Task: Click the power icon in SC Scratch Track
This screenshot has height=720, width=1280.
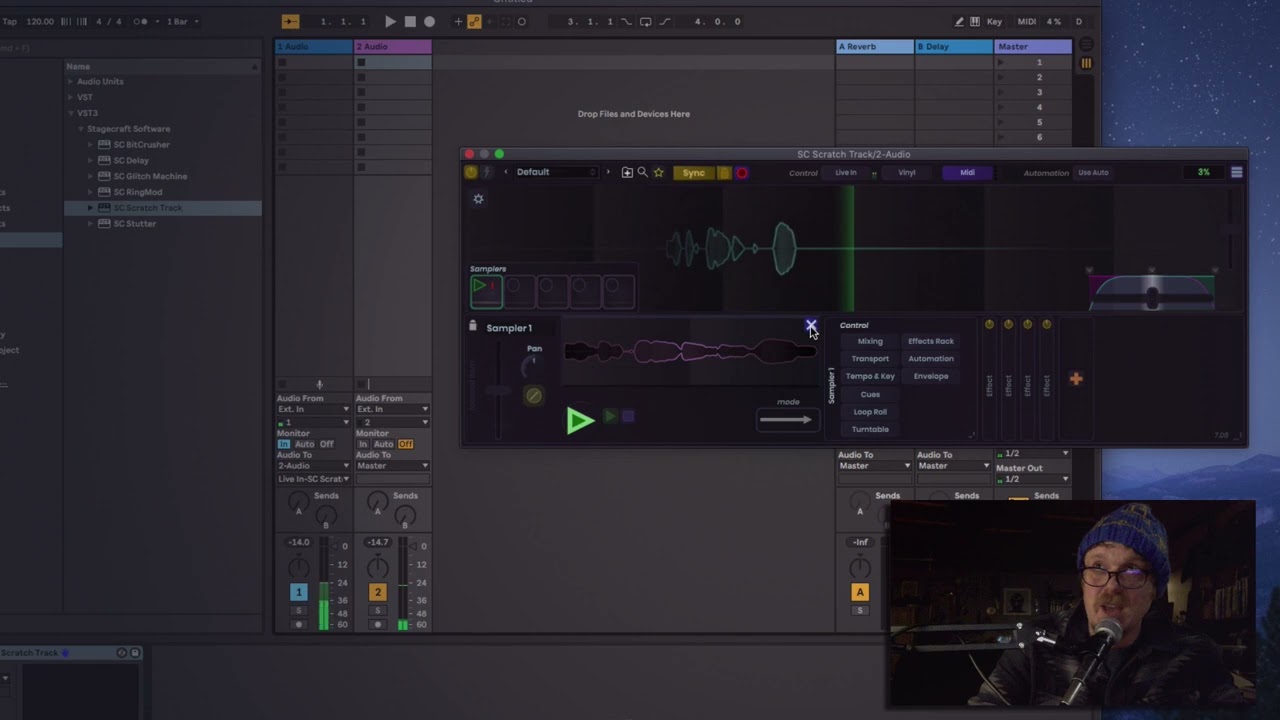Action: [471, 172]
